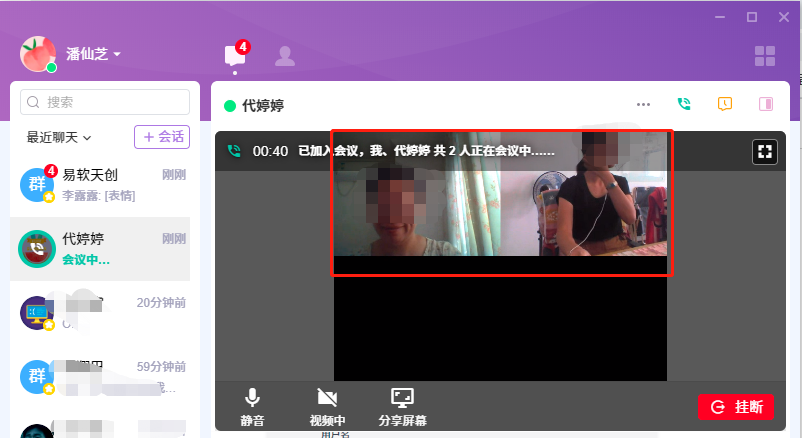This screenshot has width=802, height=438.
Task: Open the 易软天创 group chat
Action: tap(100, 183)
